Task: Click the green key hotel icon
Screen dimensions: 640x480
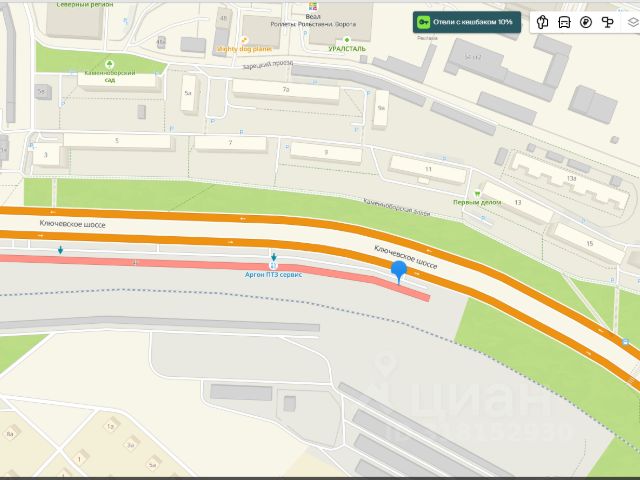Action: (424, 22)
